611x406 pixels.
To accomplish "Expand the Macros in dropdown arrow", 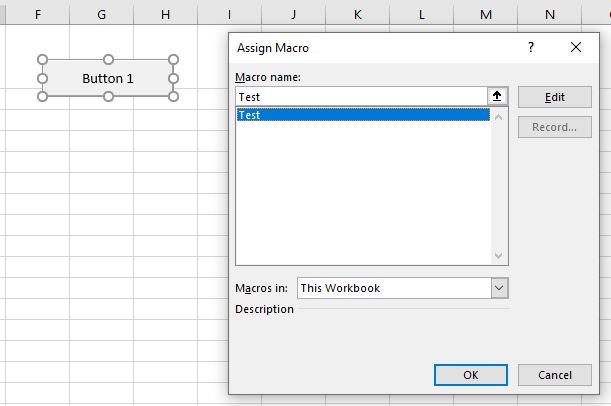I will [500, 288].
